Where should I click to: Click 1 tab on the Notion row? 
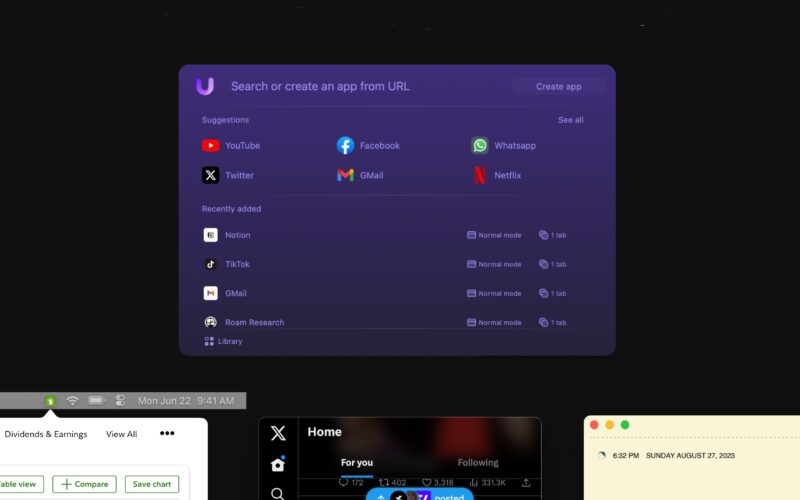pos(553,235)
